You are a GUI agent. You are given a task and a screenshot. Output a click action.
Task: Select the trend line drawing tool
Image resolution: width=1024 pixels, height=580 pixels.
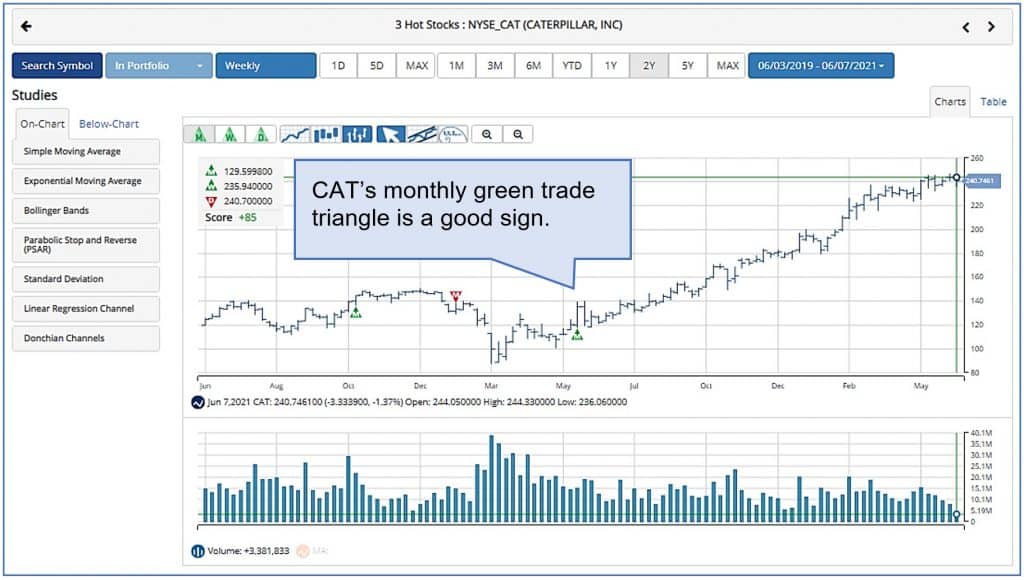tap(422, 135)
